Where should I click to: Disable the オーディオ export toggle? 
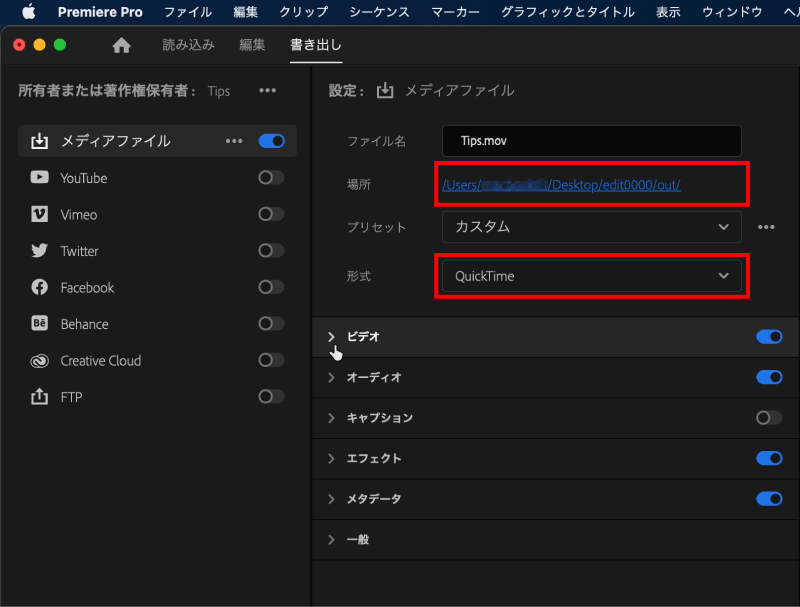[x=769, y=377]
